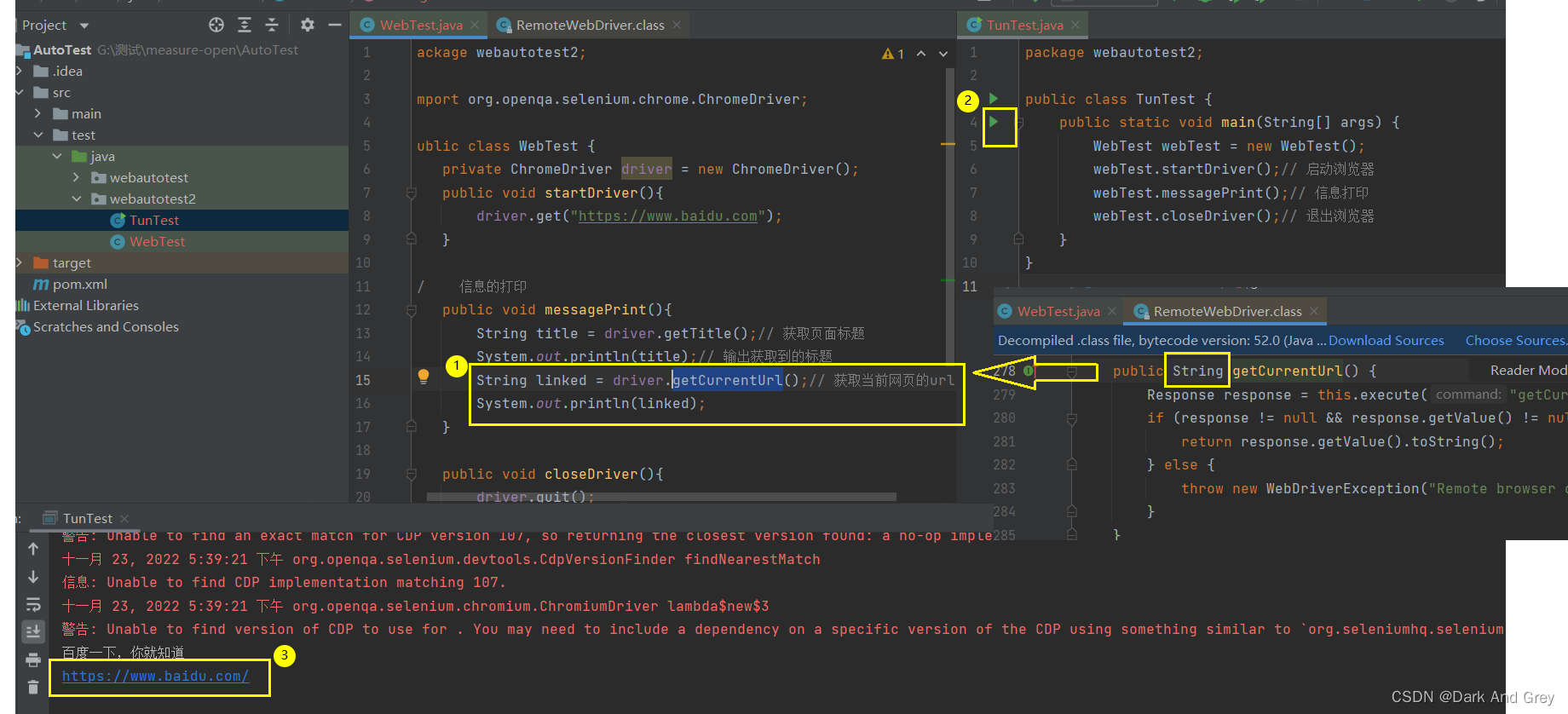Run main method from line 4 gutter
The image size is (1568, 714).
pos(994,122)
